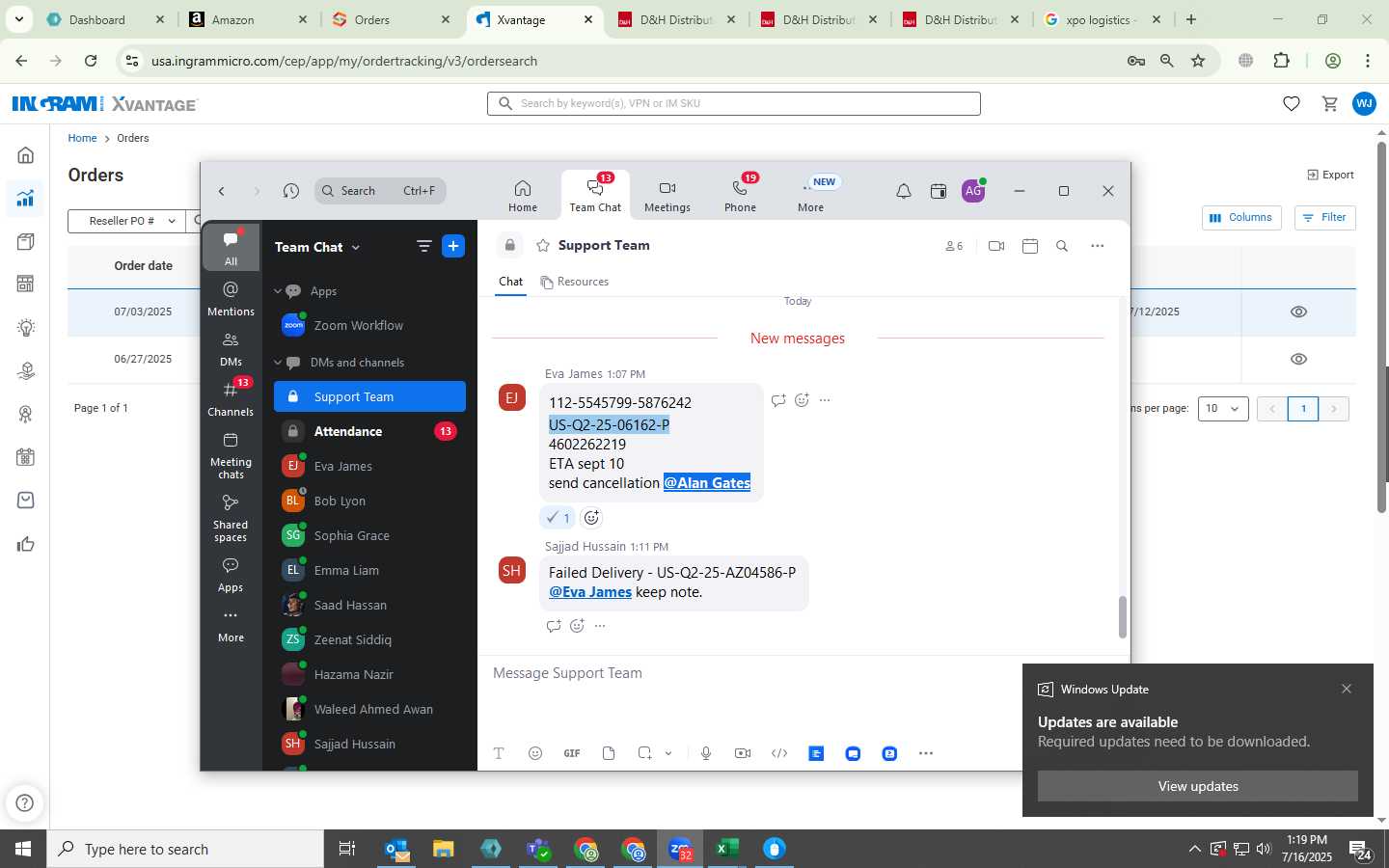
Task: Click the blue plus new chat button
Action: 453,246
